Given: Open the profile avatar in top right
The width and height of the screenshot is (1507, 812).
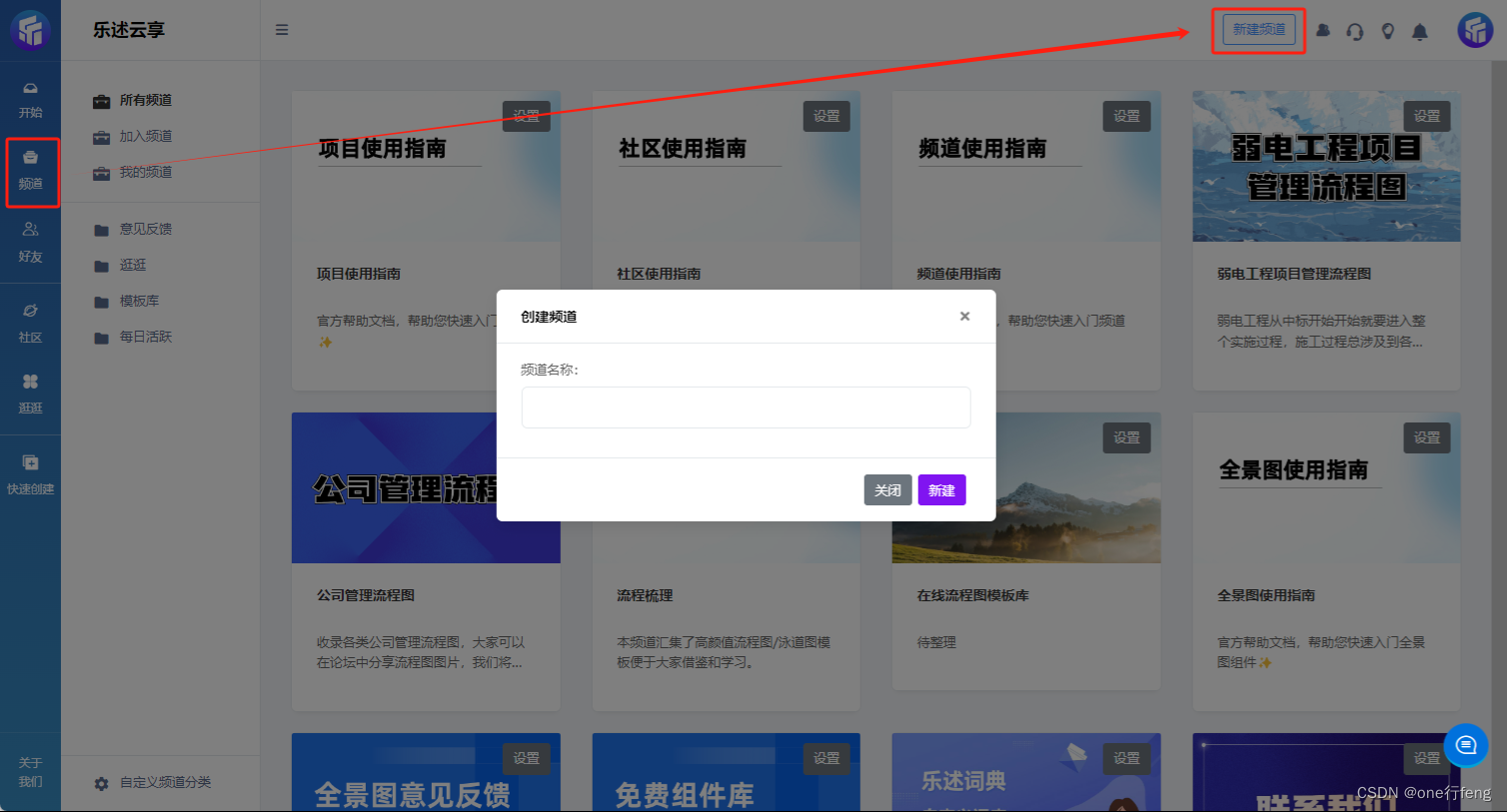Looking at the screenshot, I should point(1475,30).
